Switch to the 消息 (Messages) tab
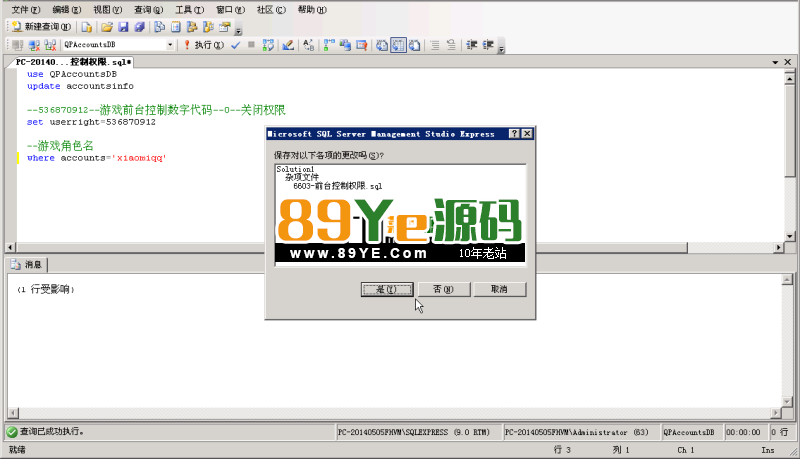This screenshot has width=800, height=459. 27,265
